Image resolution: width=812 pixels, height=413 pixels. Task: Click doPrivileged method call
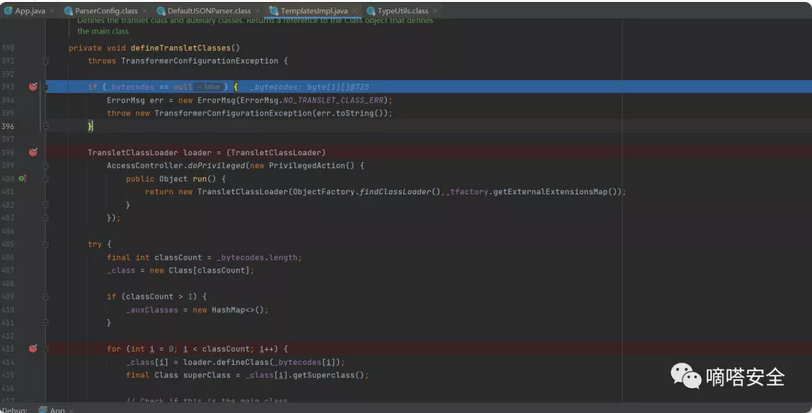[216, 166]
